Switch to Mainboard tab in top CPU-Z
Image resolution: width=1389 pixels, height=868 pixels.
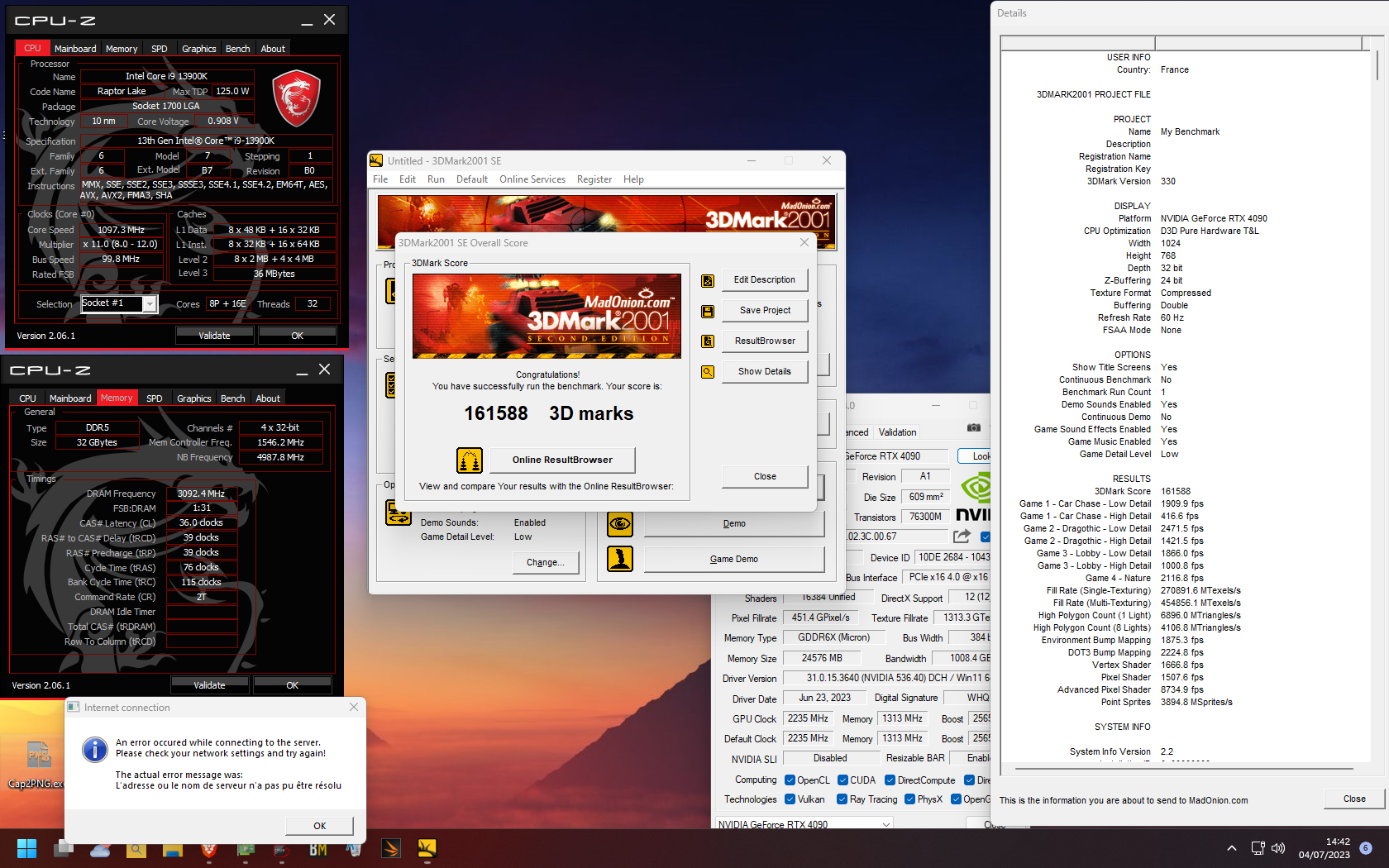(x=75, y=49)
